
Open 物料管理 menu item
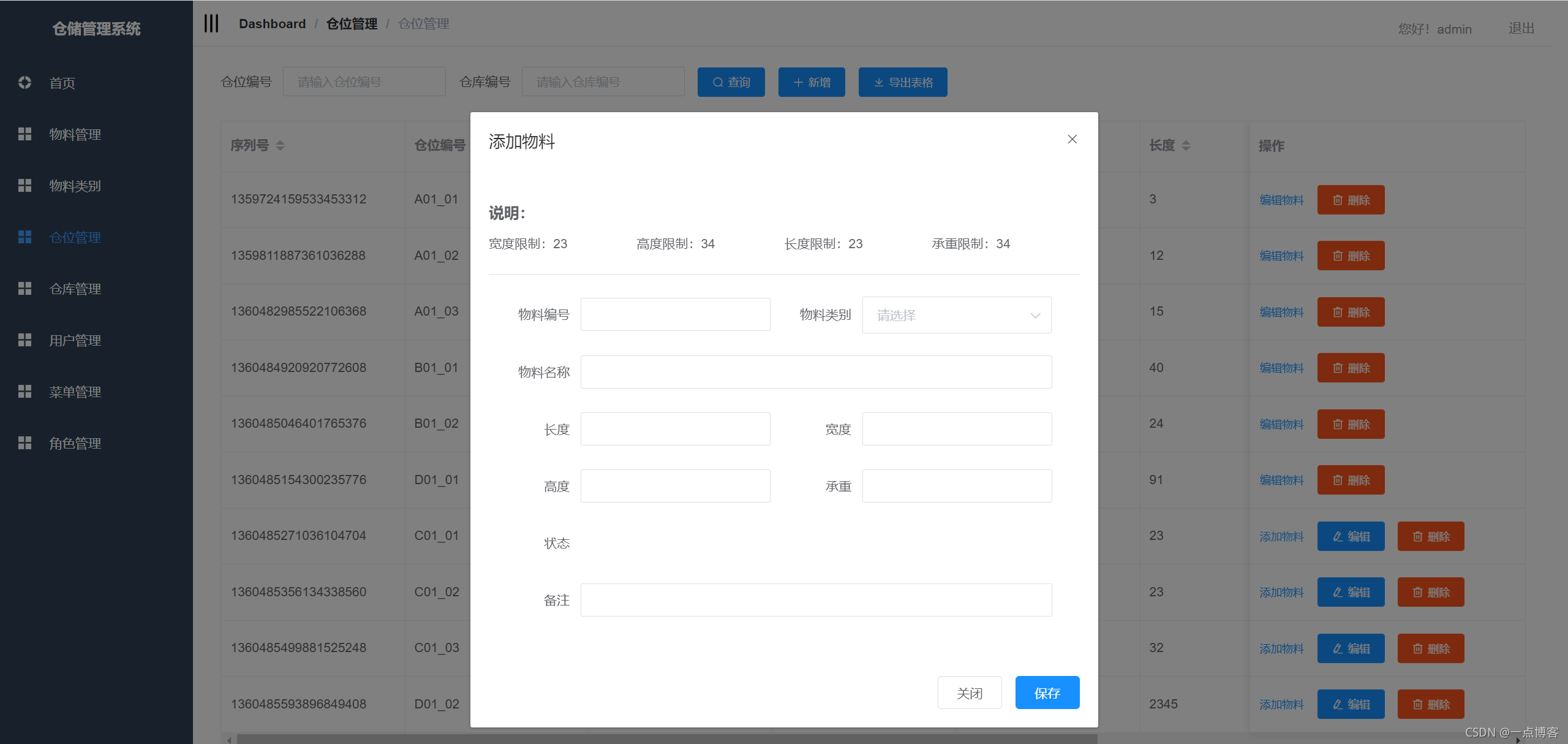(96, 134)
